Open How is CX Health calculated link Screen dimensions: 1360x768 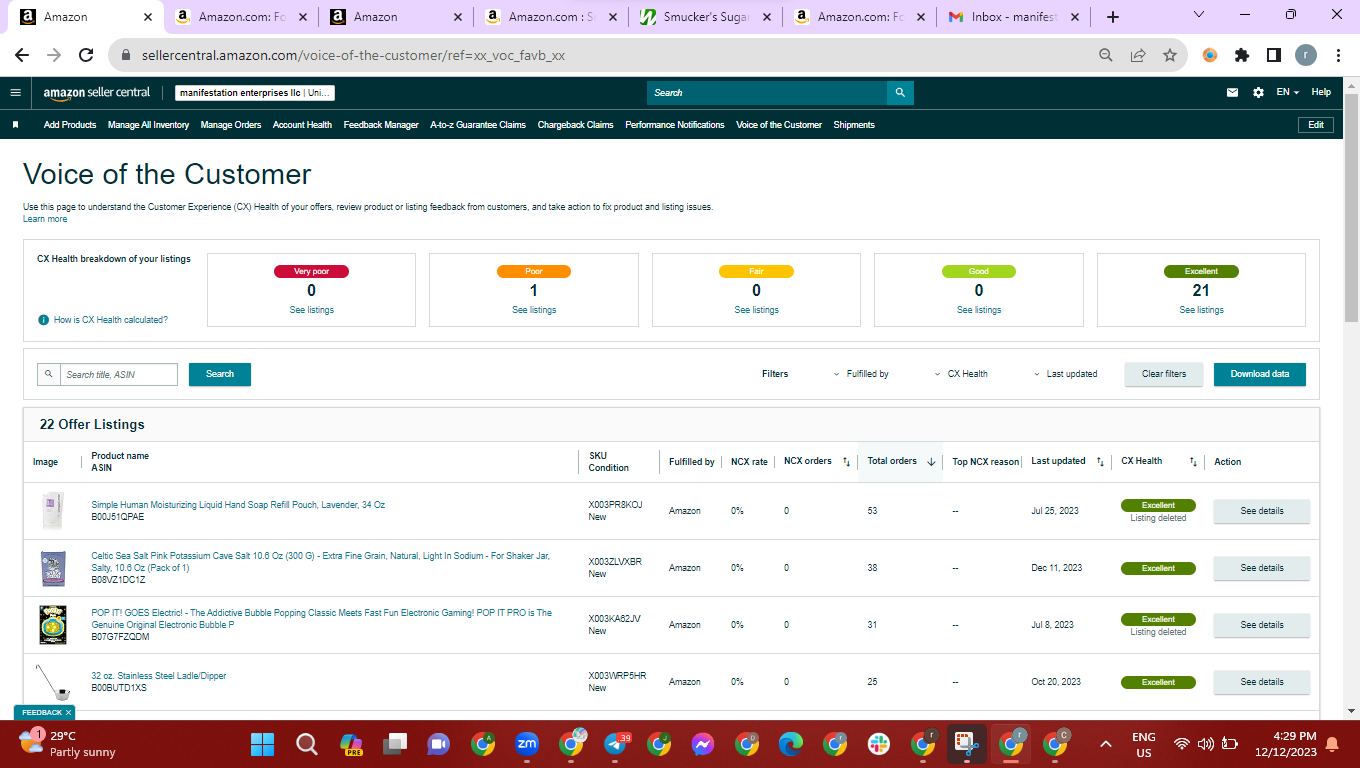[x=111, y=320]
